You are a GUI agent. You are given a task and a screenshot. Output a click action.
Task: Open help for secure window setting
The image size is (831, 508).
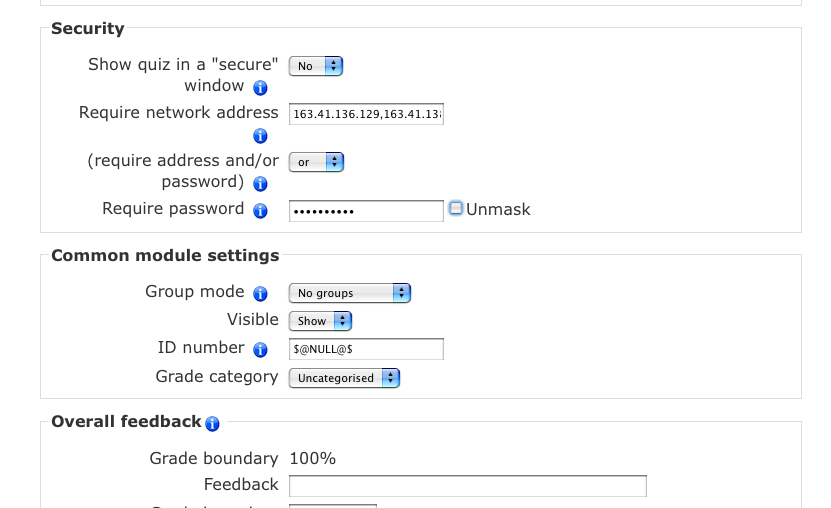click(260, 87)
